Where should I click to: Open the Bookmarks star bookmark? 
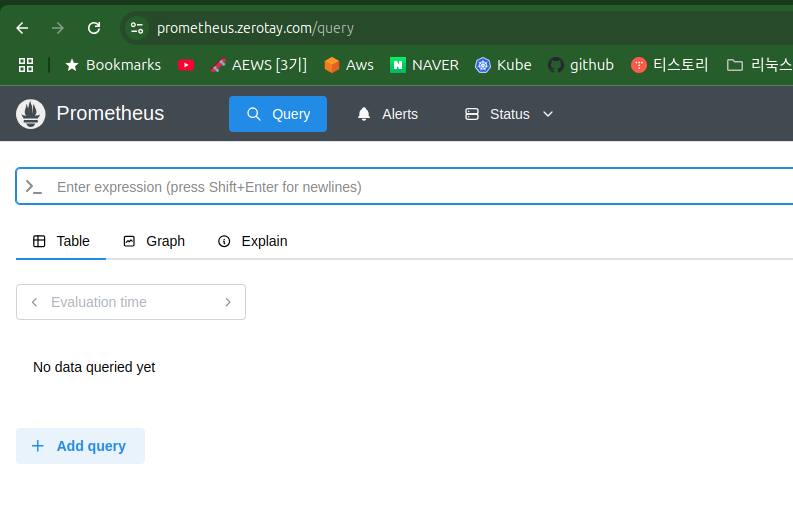(x=113, y=65)
